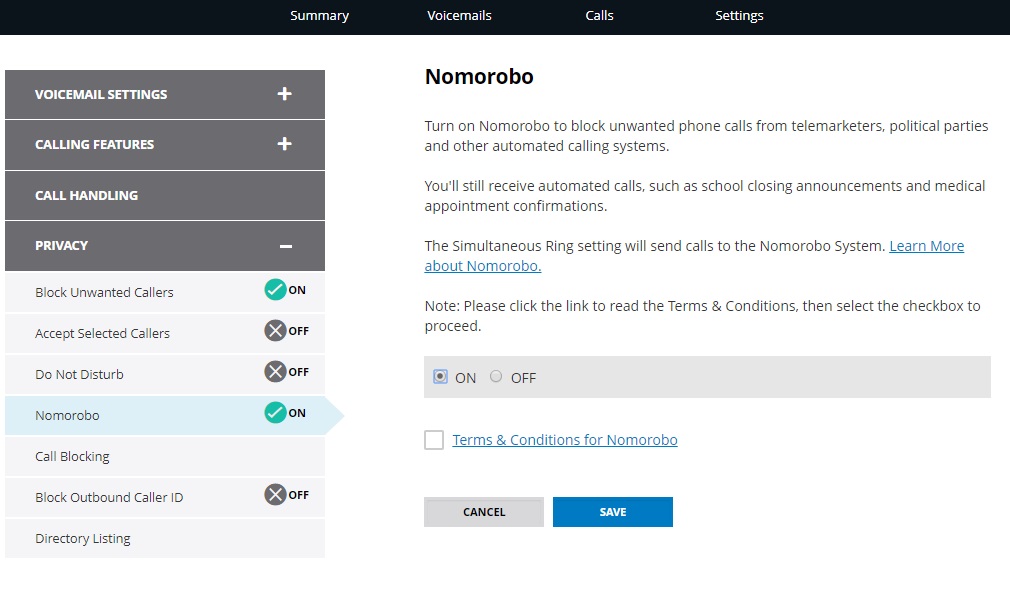The height and width of the screenshot is (595, 1010).
Task: Select the OFF radio button
Action: [x=495, y=376]
